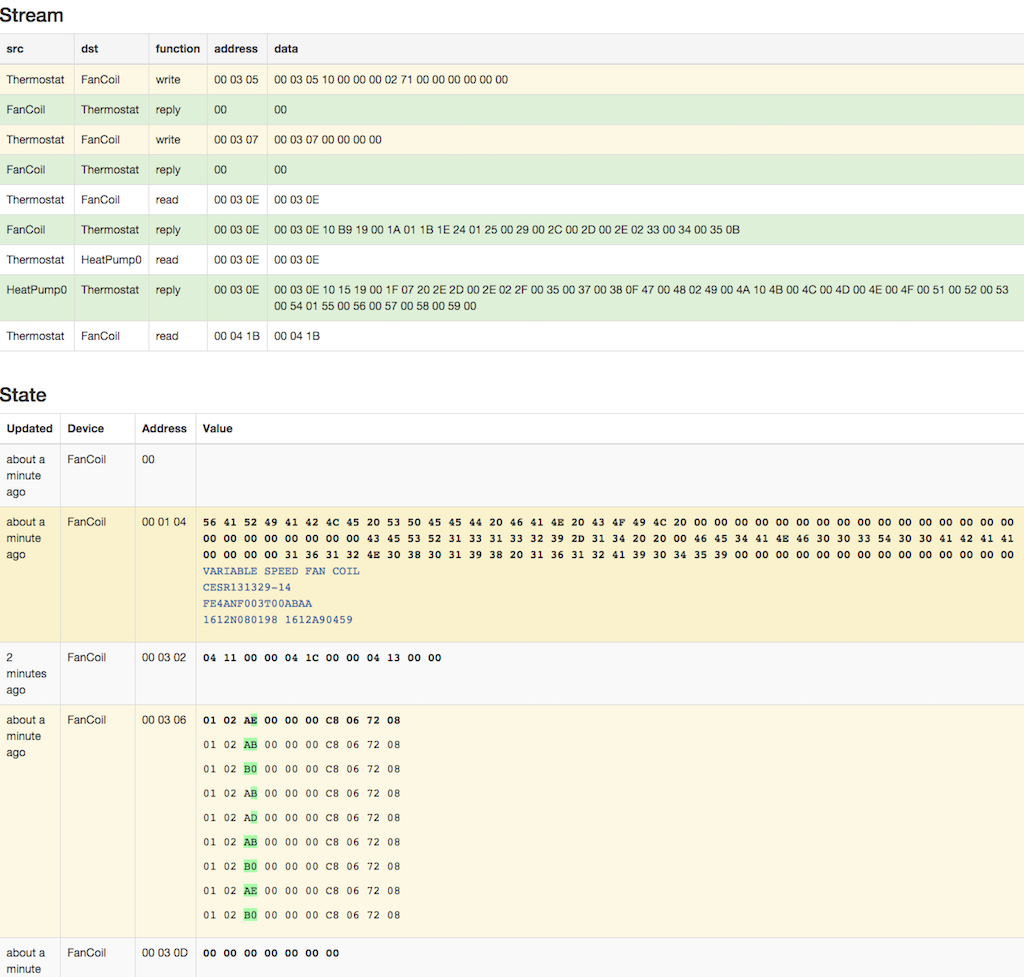Click the 'Updated' column header in State
The image size is (1024, 977).
(x=29, y=428)
